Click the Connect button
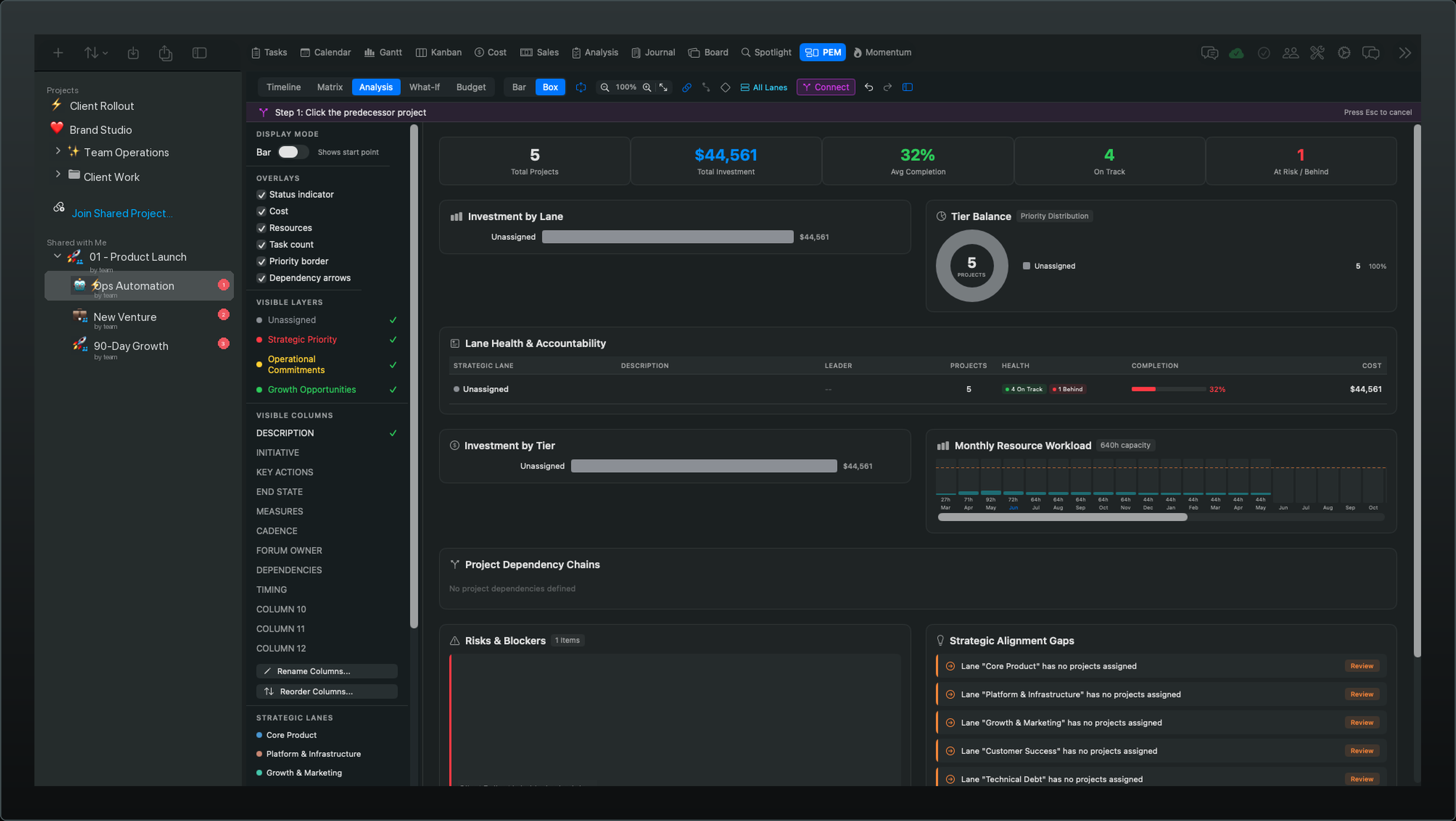 825,87
